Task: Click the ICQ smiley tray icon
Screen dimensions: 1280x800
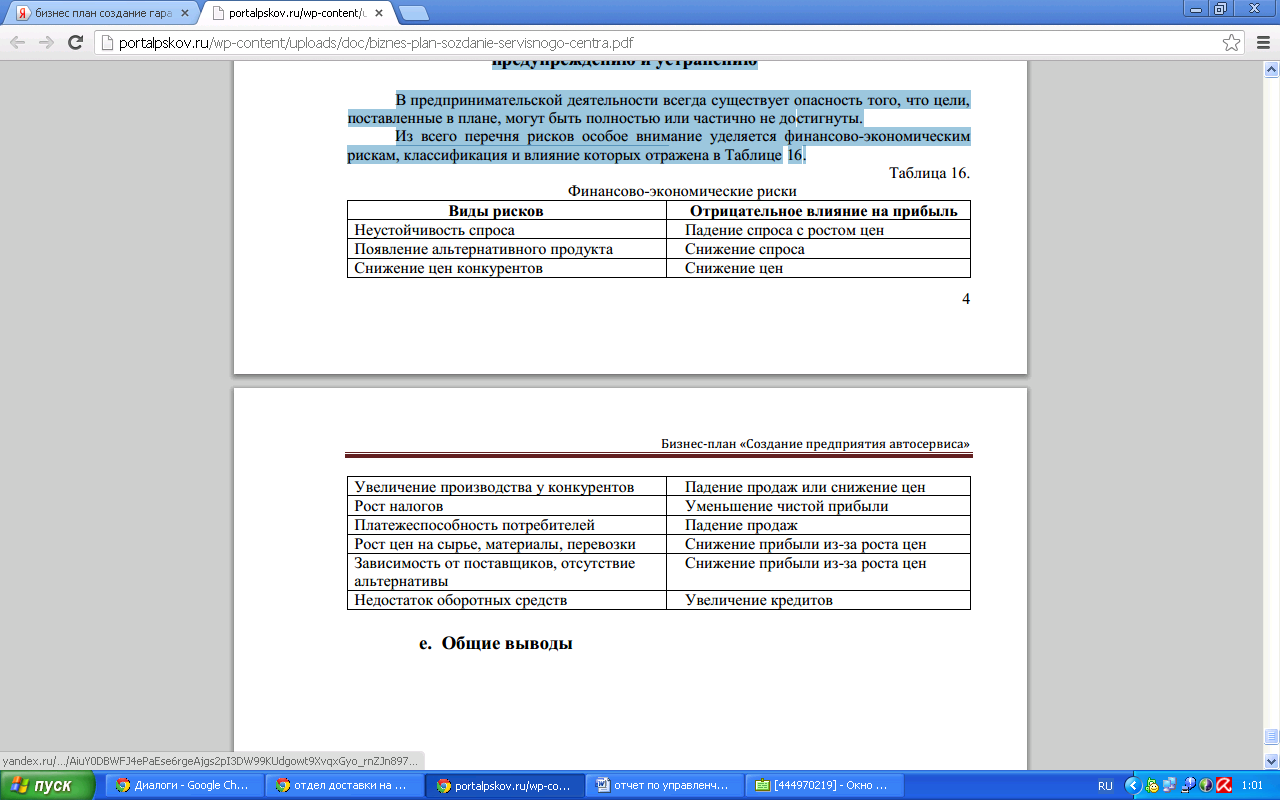Action: point(1154,786)
